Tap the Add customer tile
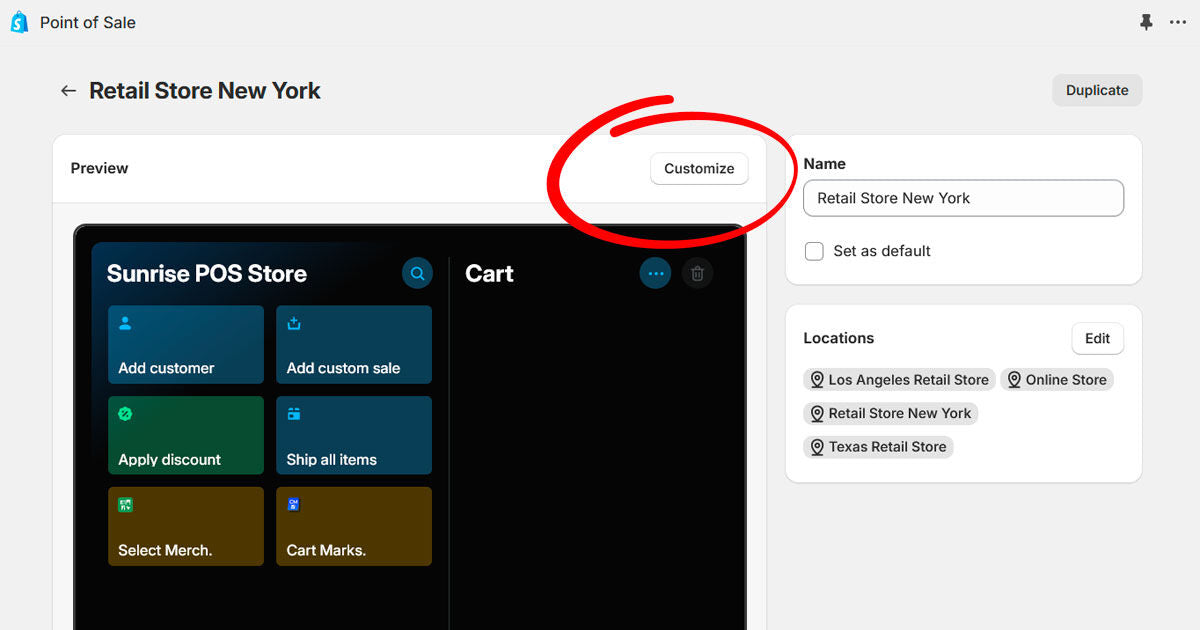This screenshot has width=1200, height=630. click(186, 344)
